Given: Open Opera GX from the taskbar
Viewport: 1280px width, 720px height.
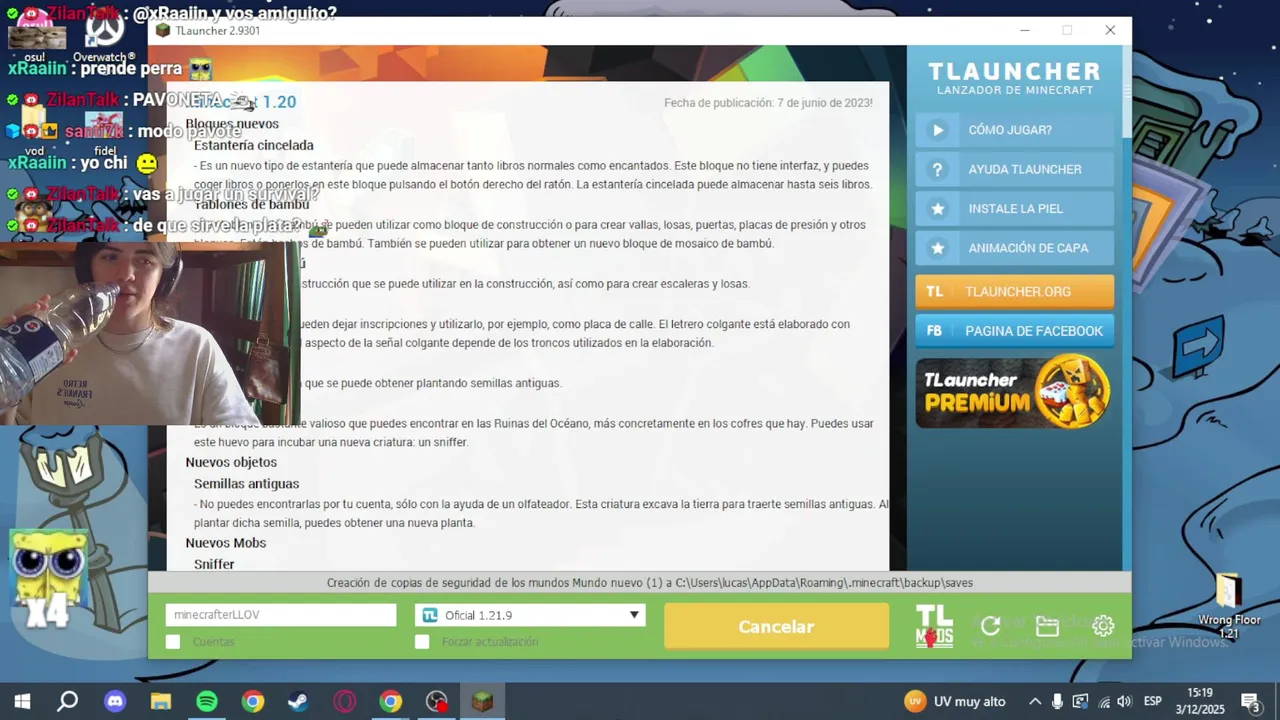Looking at the screenshot, I should [344, 701].
